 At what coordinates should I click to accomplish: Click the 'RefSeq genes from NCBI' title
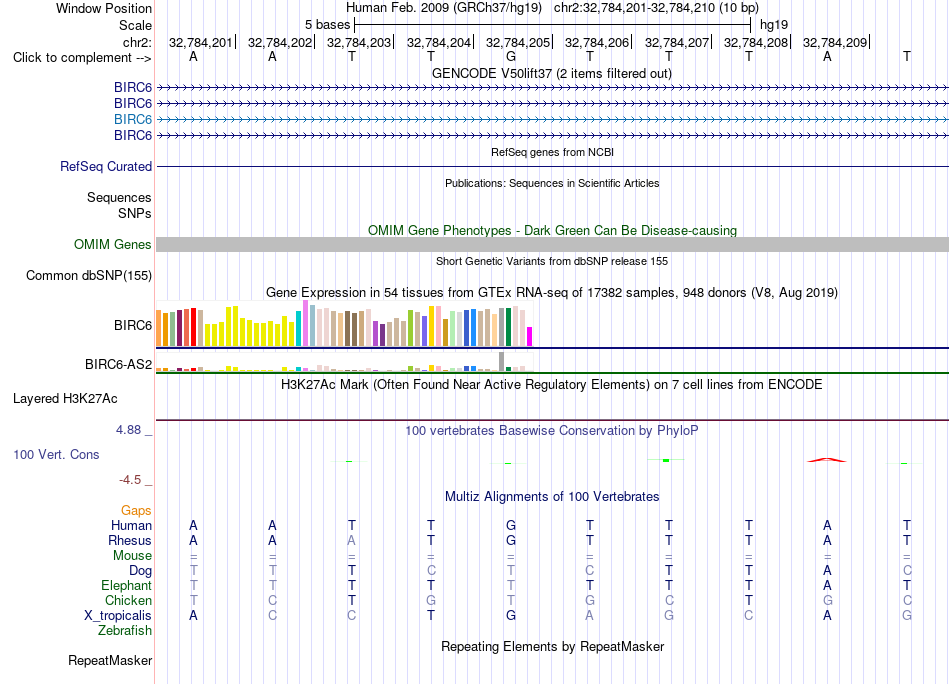552,152
